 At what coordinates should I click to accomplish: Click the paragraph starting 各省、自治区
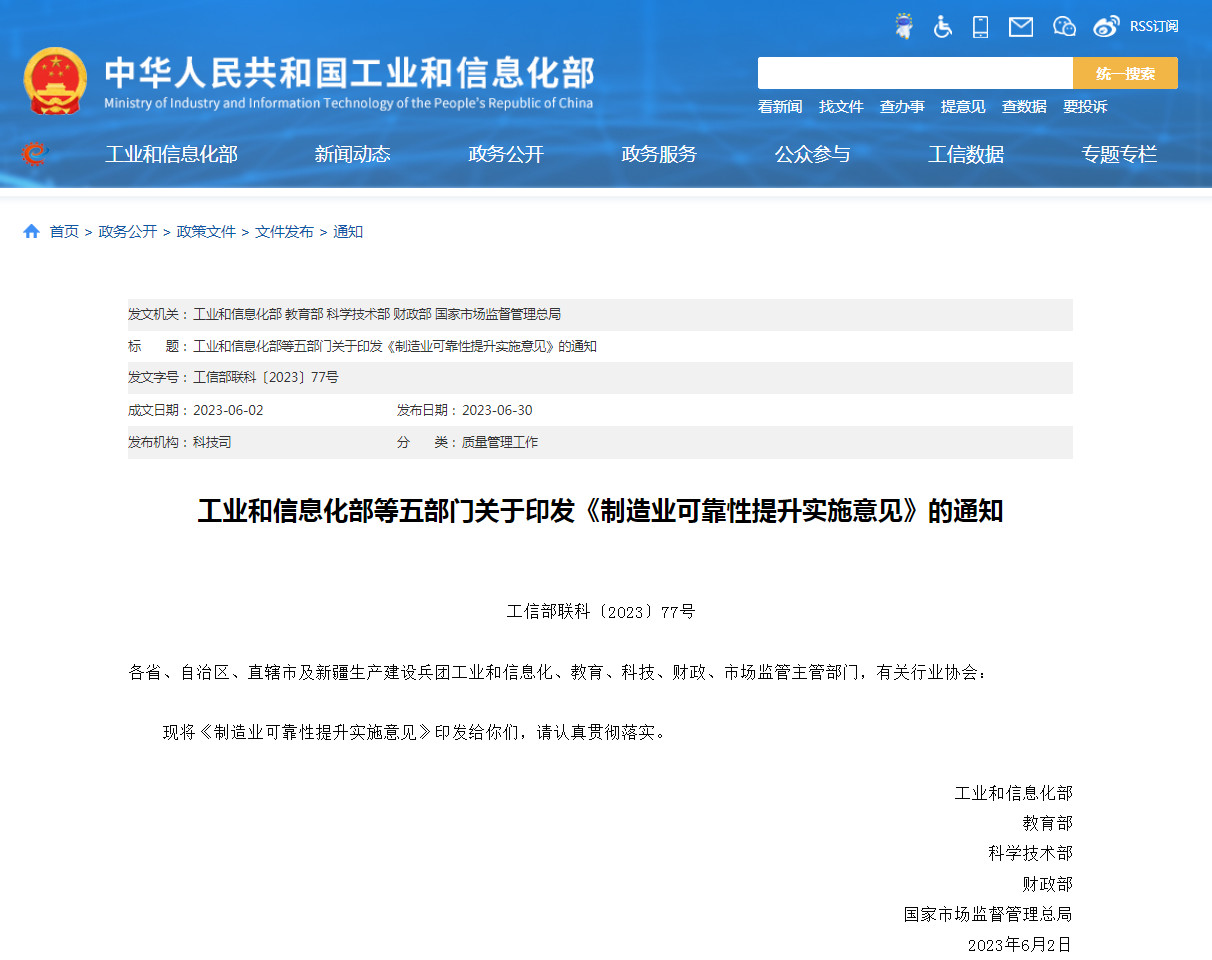tap(559, 672)
